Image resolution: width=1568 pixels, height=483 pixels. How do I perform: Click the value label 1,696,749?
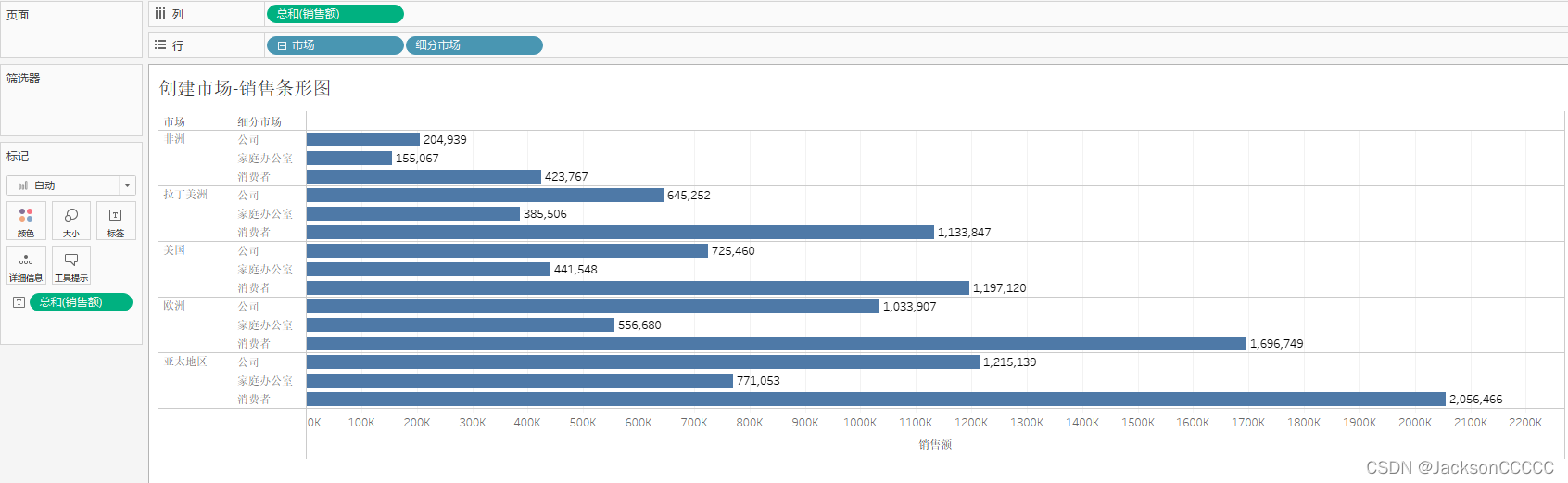[x=1277, y=344]
